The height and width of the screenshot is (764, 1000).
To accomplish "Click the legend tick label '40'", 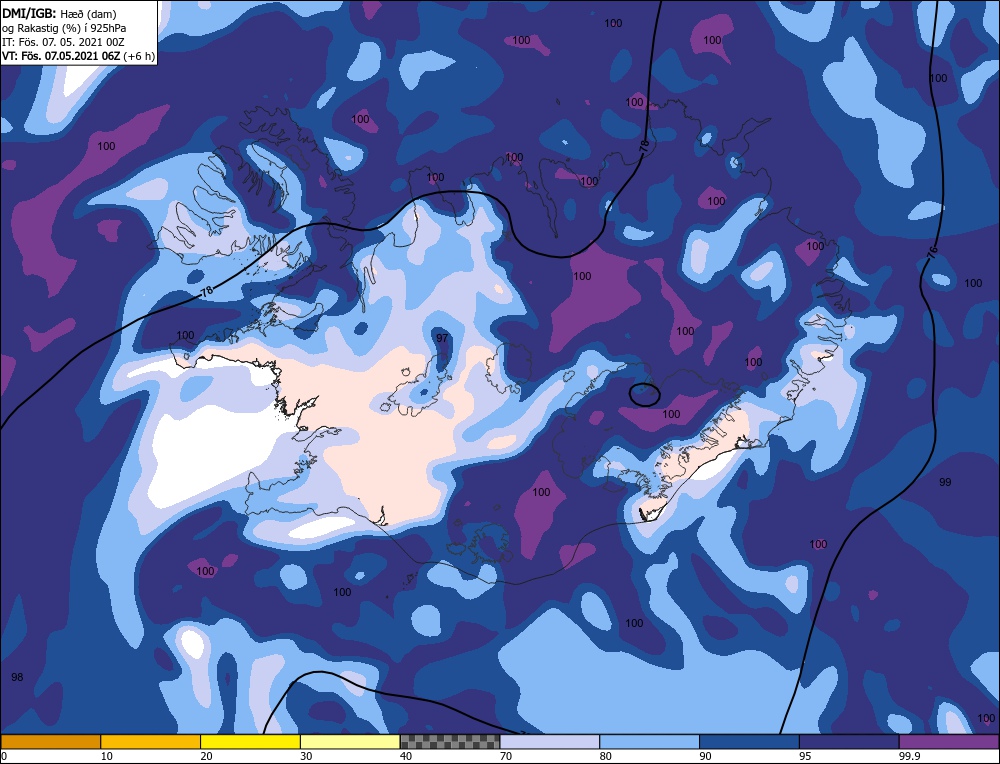I will pos(406,756).
